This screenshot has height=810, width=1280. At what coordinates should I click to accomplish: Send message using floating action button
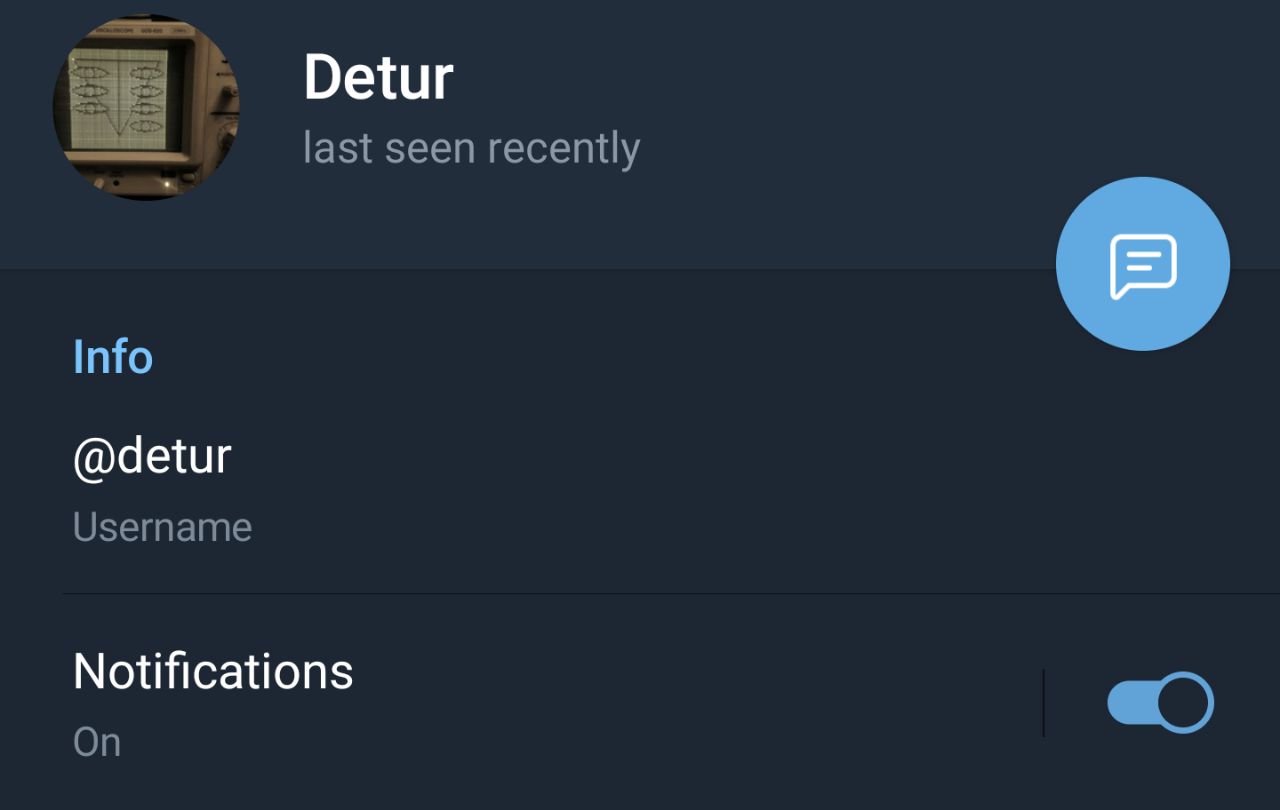[1143, 264]
